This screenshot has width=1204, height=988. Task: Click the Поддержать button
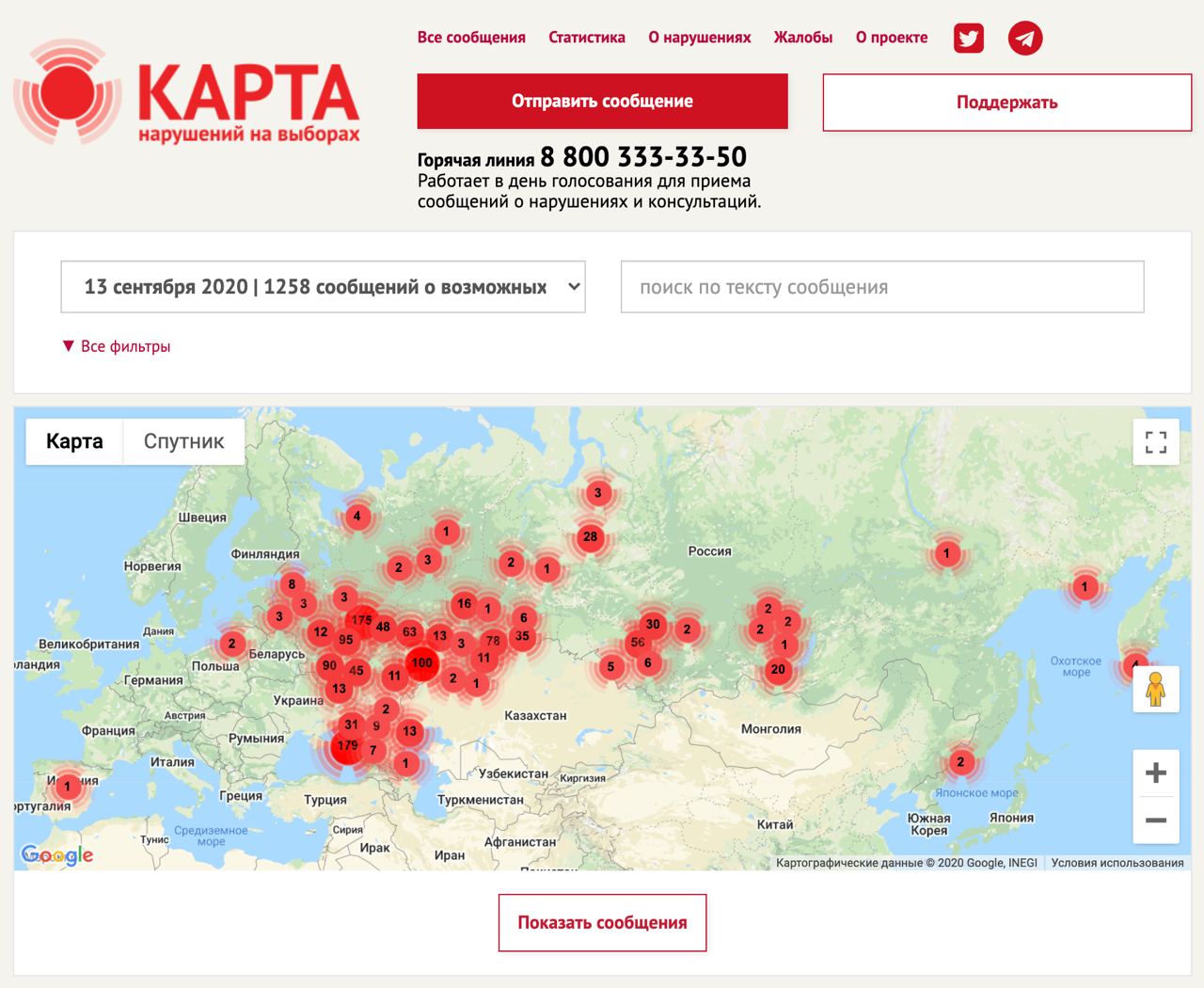(x=1007, y=103)
